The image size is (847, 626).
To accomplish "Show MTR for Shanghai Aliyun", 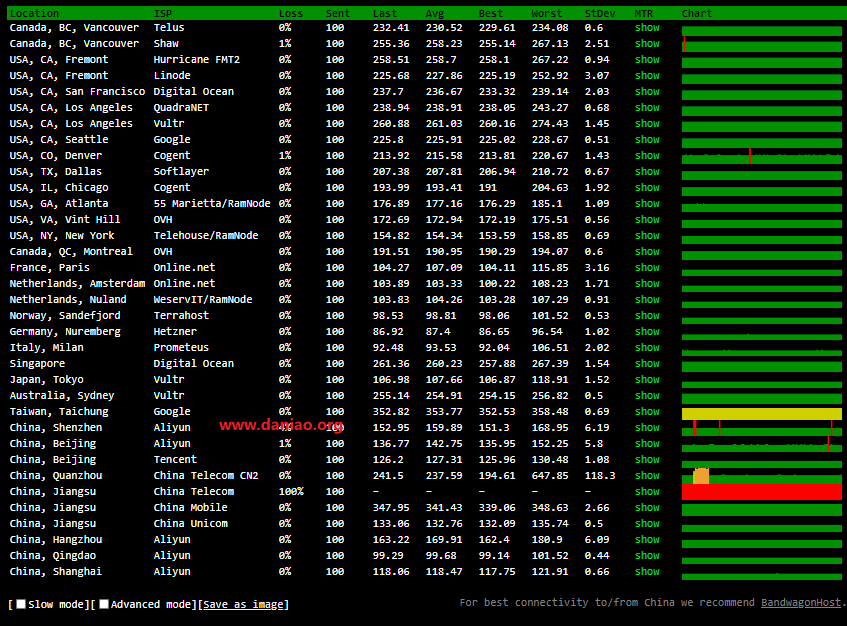I will (647, 571).
